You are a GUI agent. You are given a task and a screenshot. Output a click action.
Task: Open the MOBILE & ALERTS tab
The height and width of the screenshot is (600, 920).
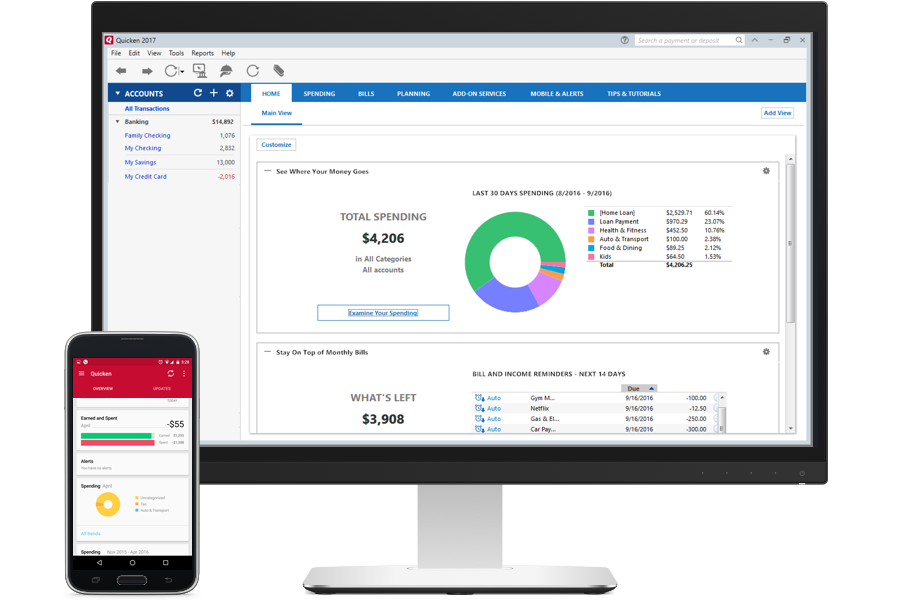point(557,94)
